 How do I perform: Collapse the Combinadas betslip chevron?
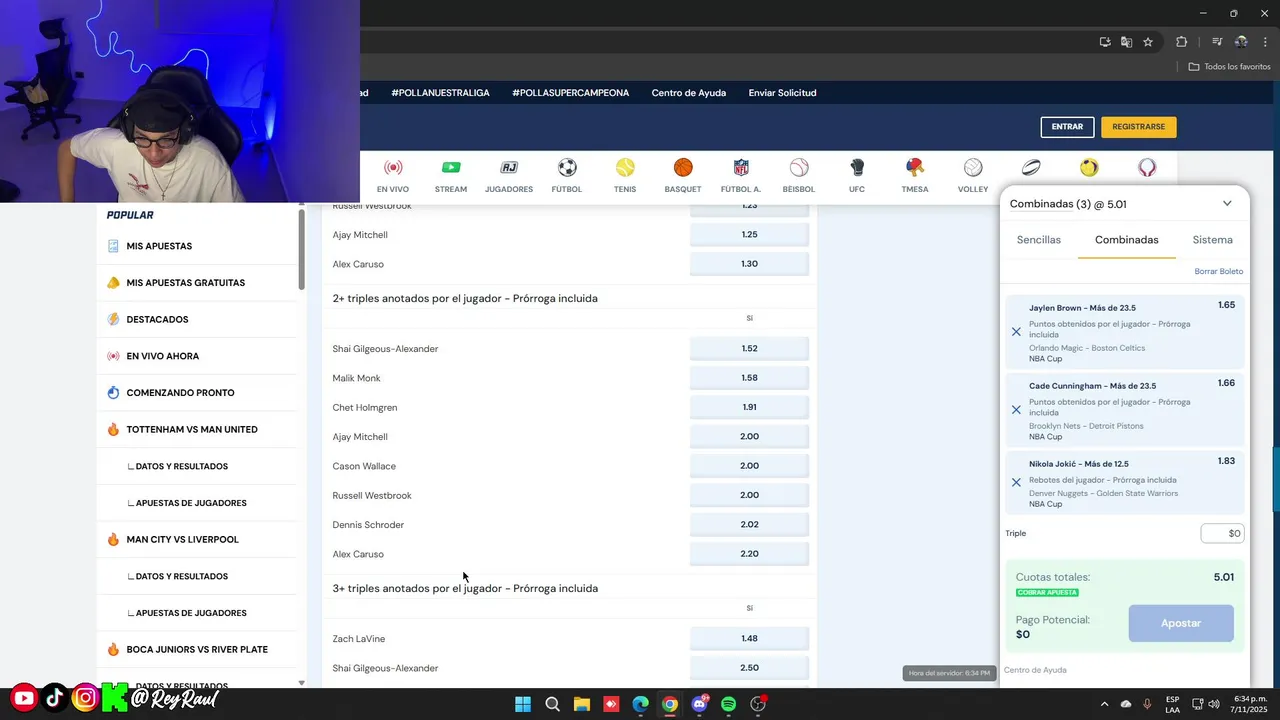[x=1227, y=204]
